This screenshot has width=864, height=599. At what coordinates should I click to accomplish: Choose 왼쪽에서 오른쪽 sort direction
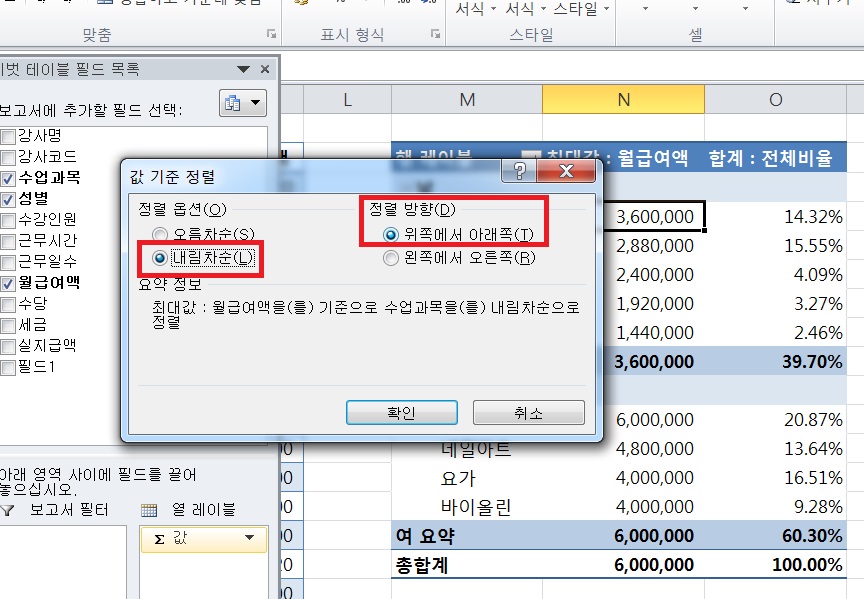[392, 258]
